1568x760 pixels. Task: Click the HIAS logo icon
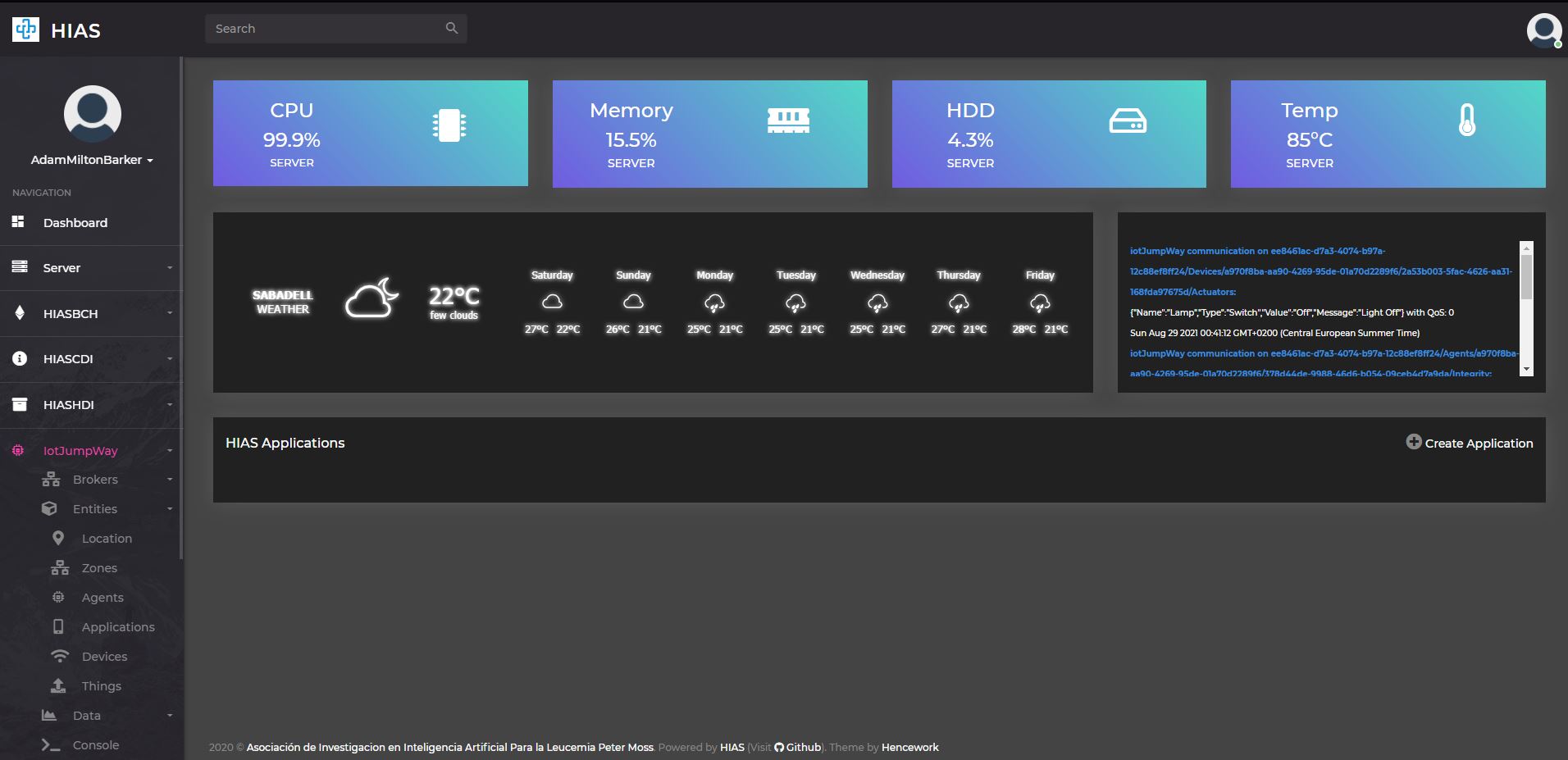click(x=25, y=30)
